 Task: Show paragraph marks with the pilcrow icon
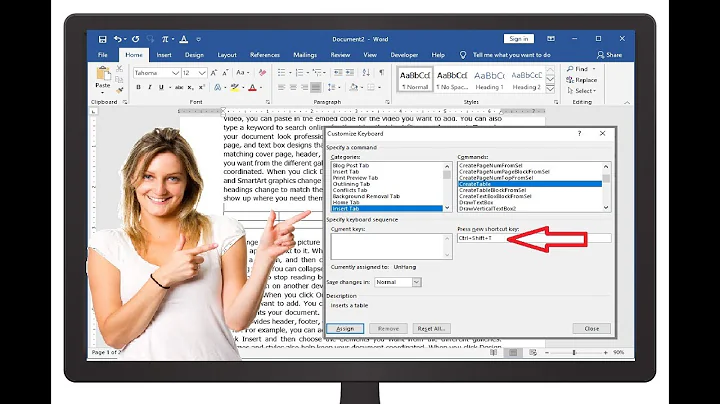pyautogui.click(x=382, y=73)
